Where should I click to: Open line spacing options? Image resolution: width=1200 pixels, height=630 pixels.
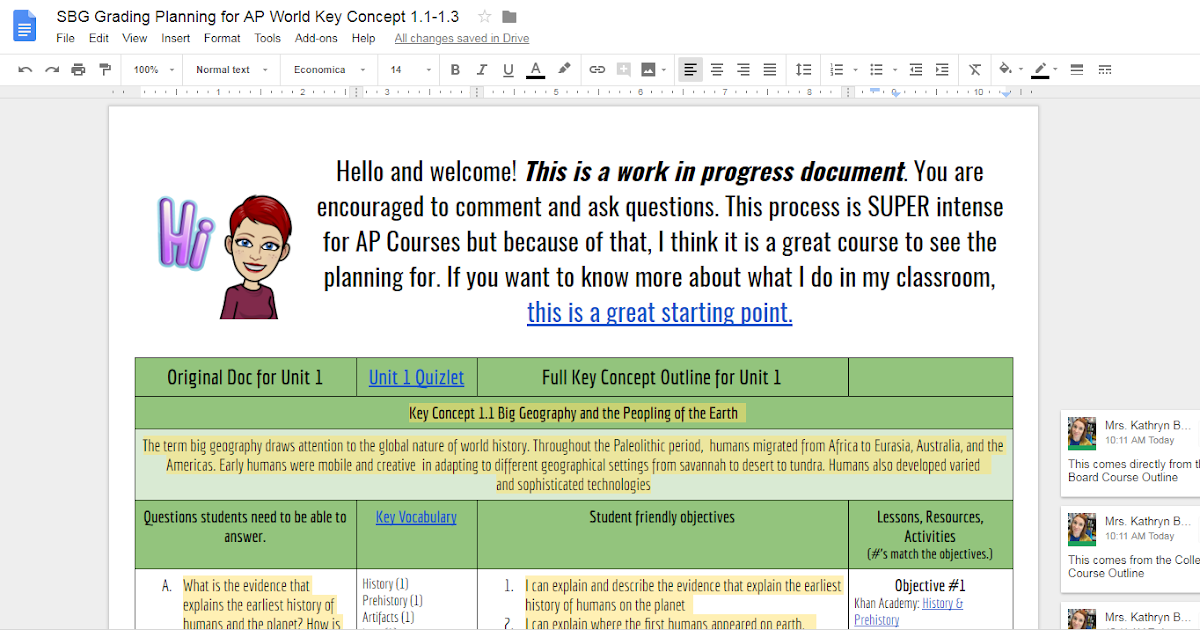click(x=804, y=69)
